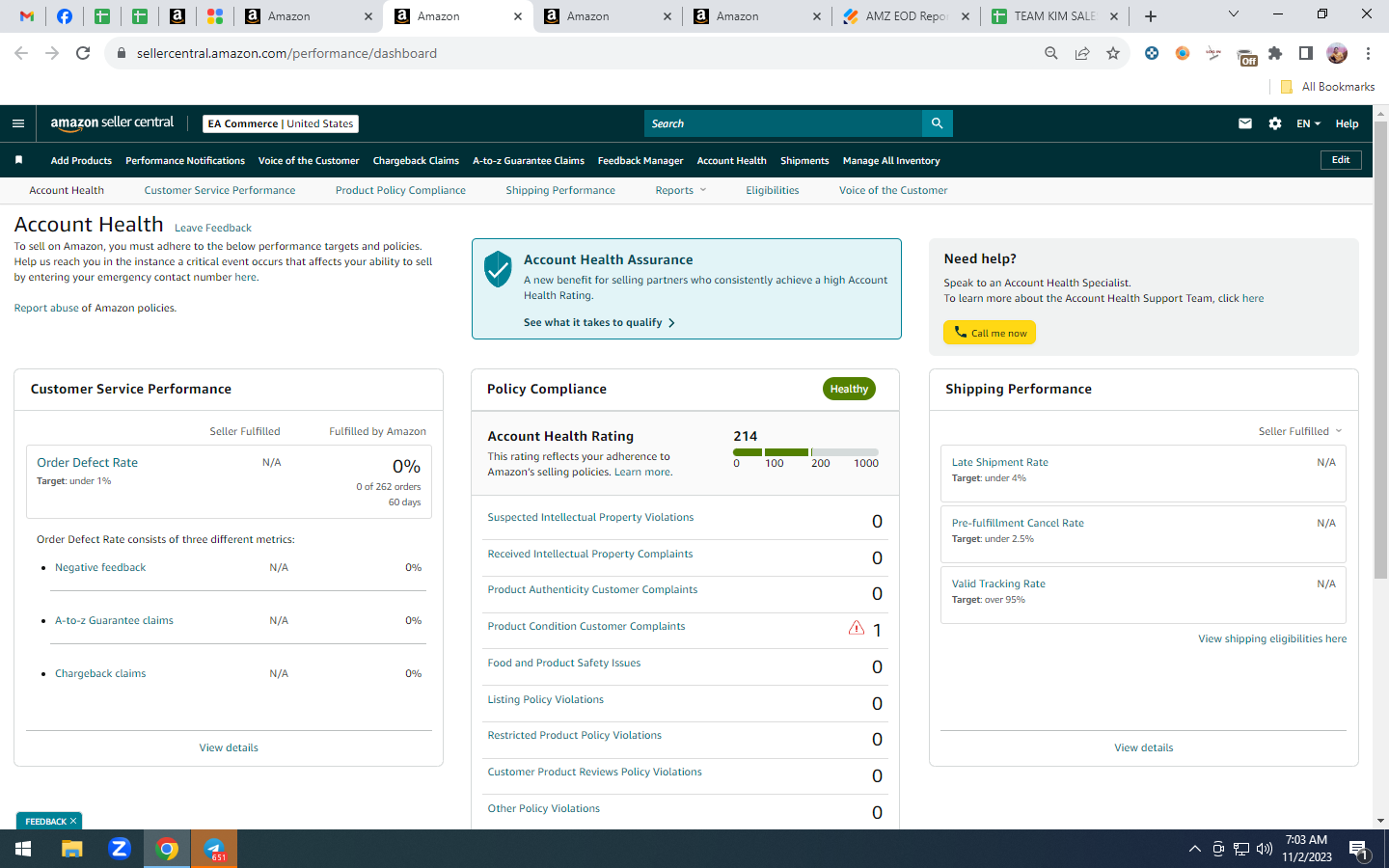Click the search magnifier button

(x=937, y=123)
